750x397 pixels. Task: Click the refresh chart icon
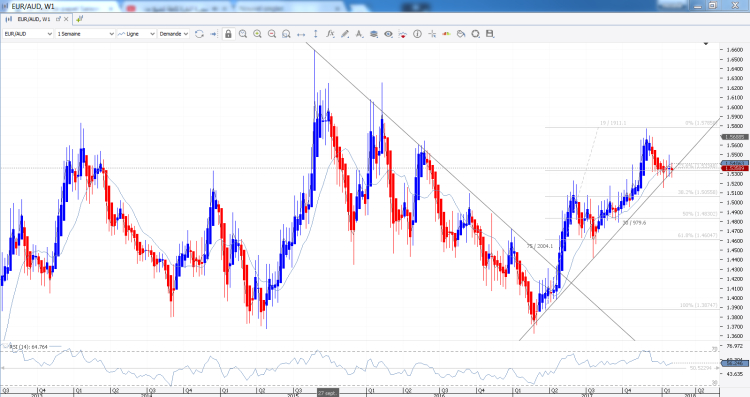click(199, 34)
